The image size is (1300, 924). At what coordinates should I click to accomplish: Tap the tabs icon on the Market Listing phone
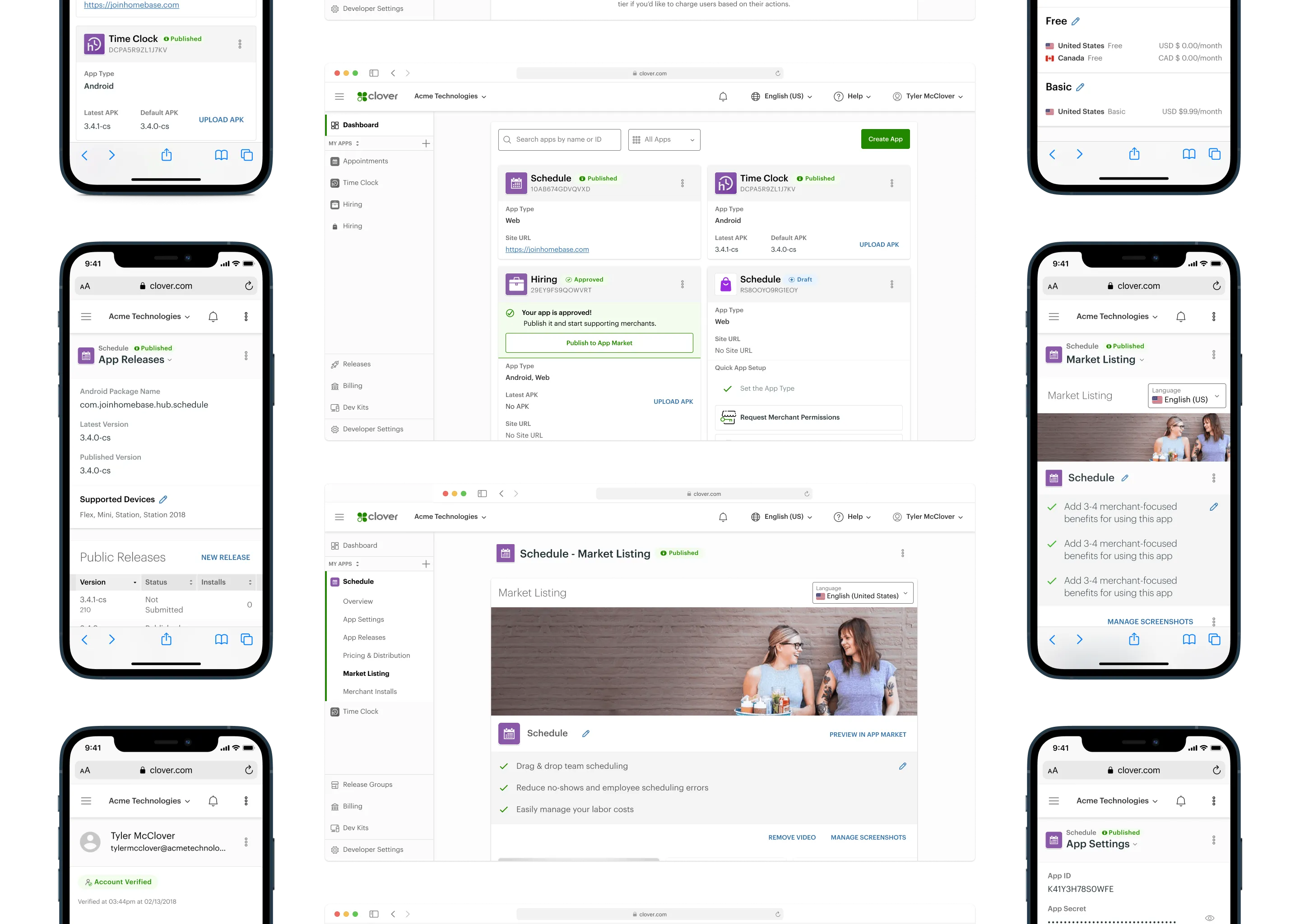point(1215,639)
